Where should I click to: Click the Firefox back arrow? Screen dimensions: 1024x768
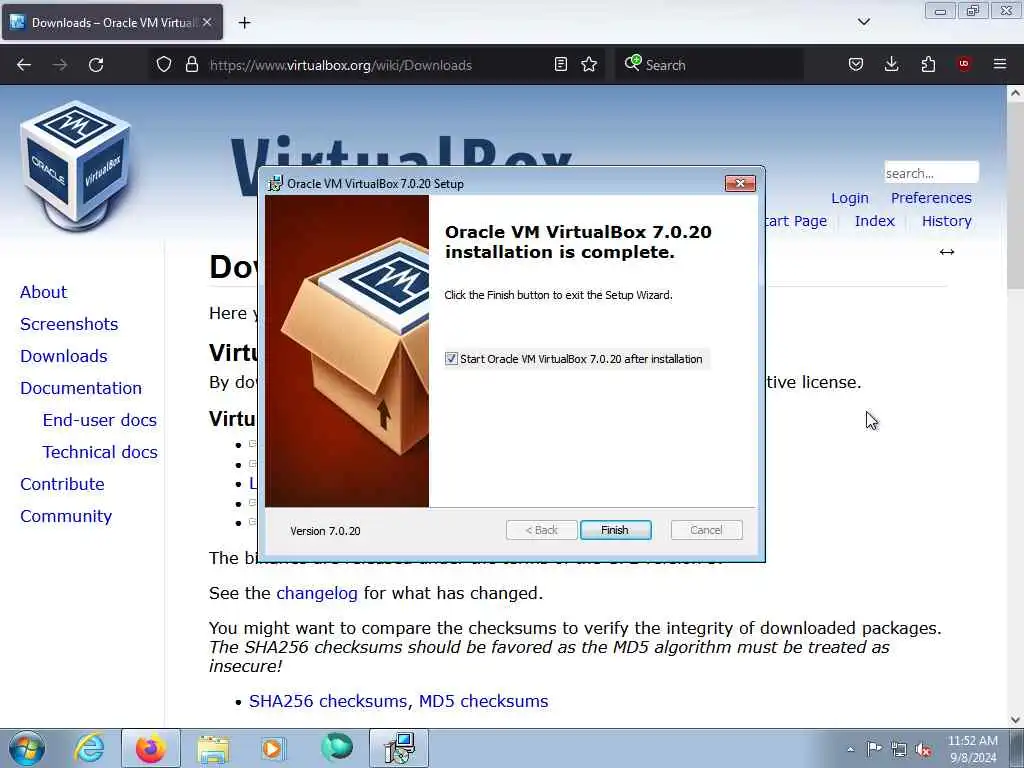[24, 65]
